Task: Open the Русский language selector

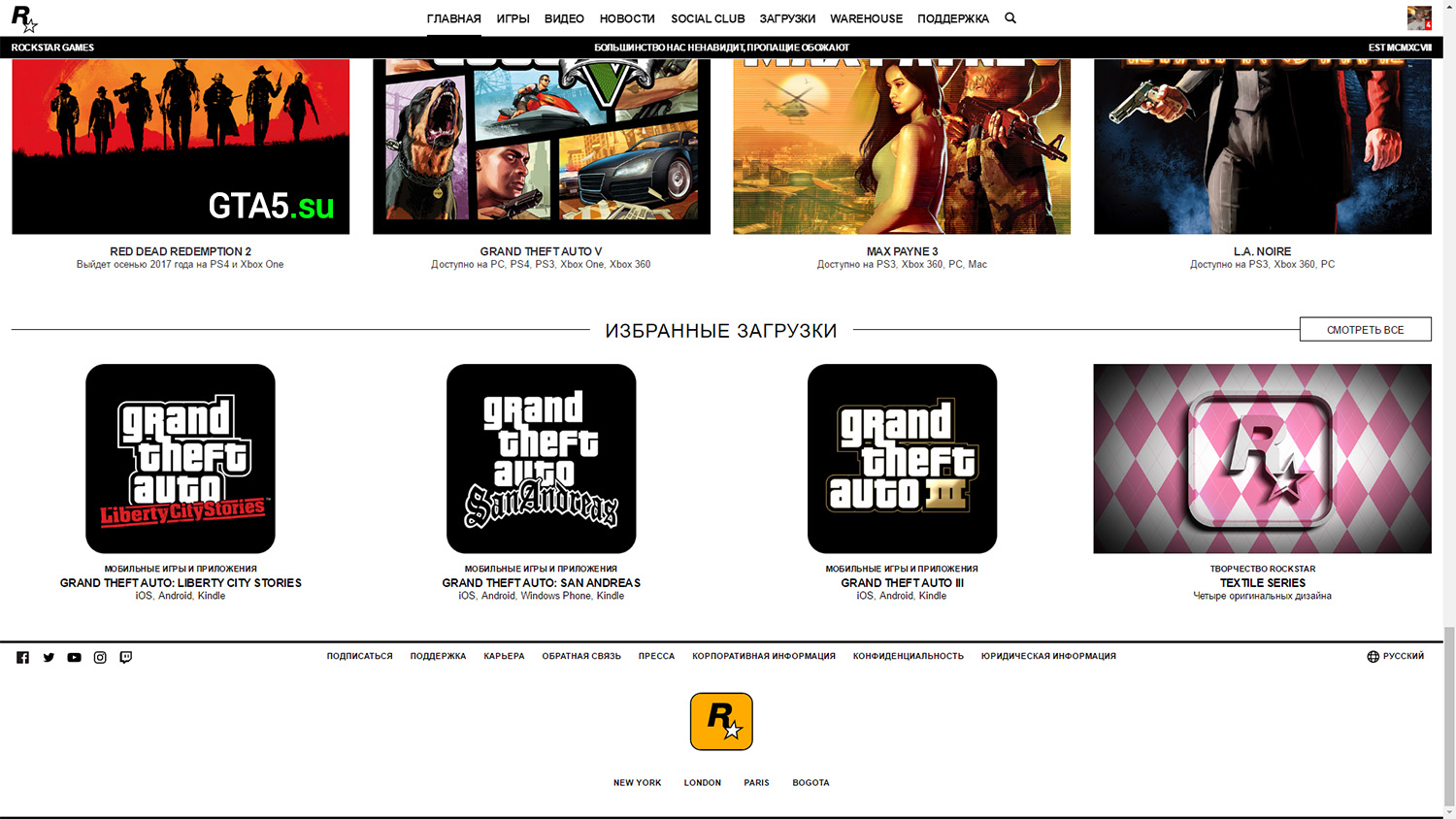Action: tap(1396, 656)
